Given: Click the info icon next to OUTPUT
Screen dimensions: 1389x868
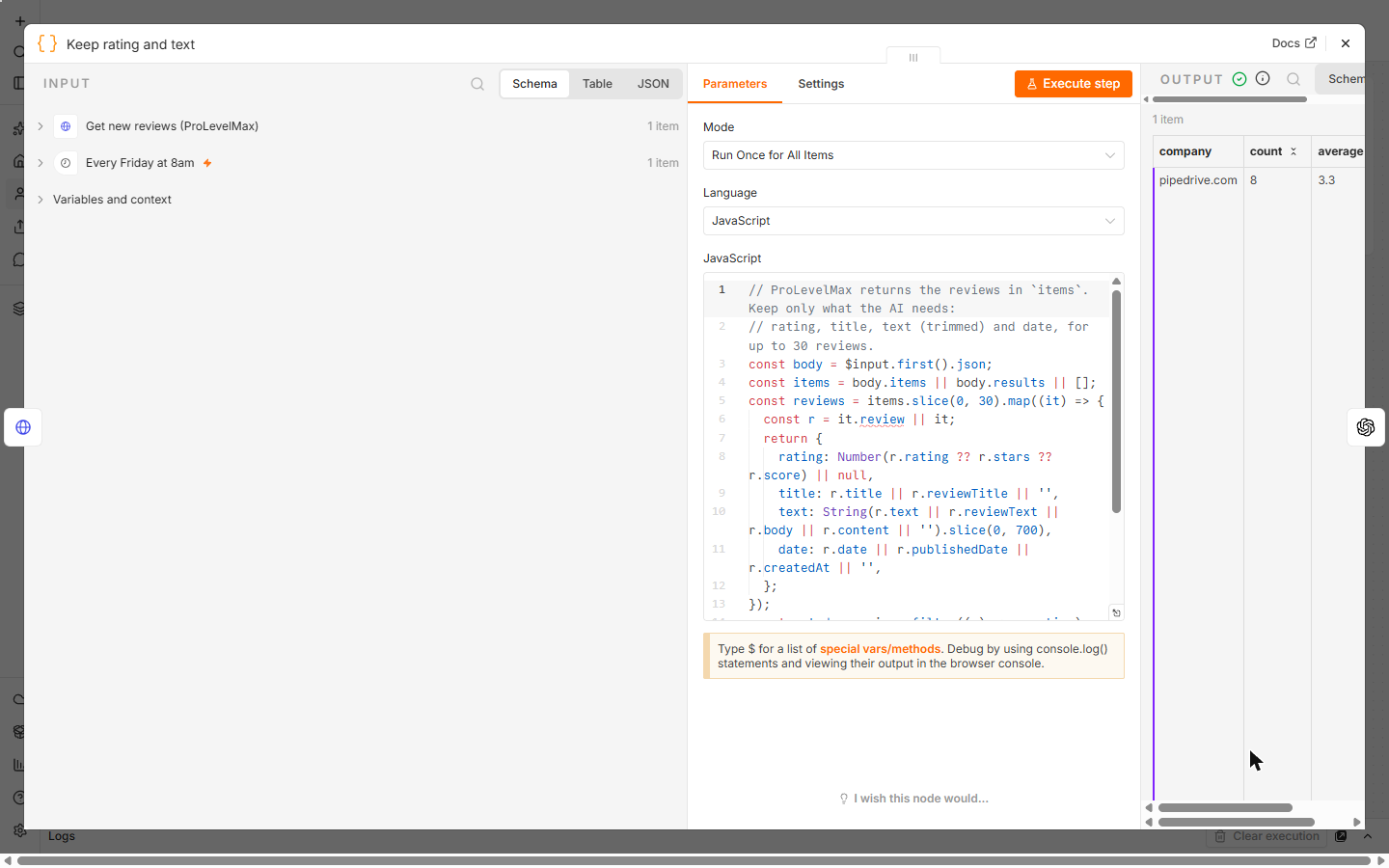Looking at the screenshot, I should 1263,78.
